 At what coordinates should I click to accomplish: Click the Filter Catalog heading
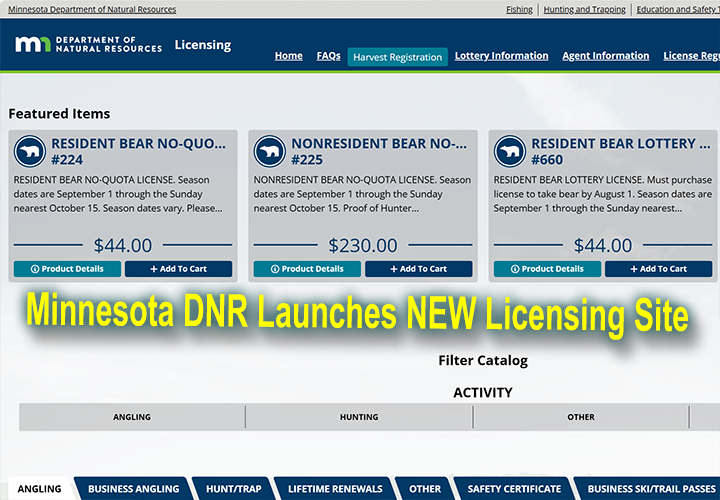tap(483, 360)
